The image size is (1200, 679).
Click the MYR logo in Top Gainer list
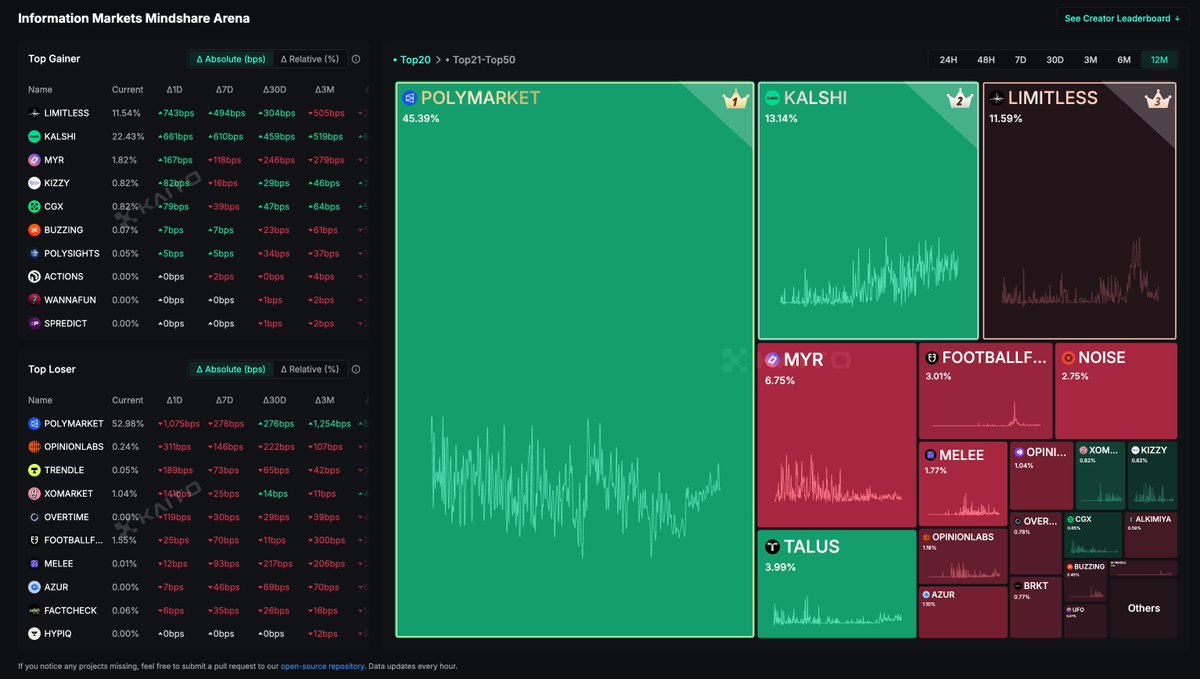(x=34, y=160)
